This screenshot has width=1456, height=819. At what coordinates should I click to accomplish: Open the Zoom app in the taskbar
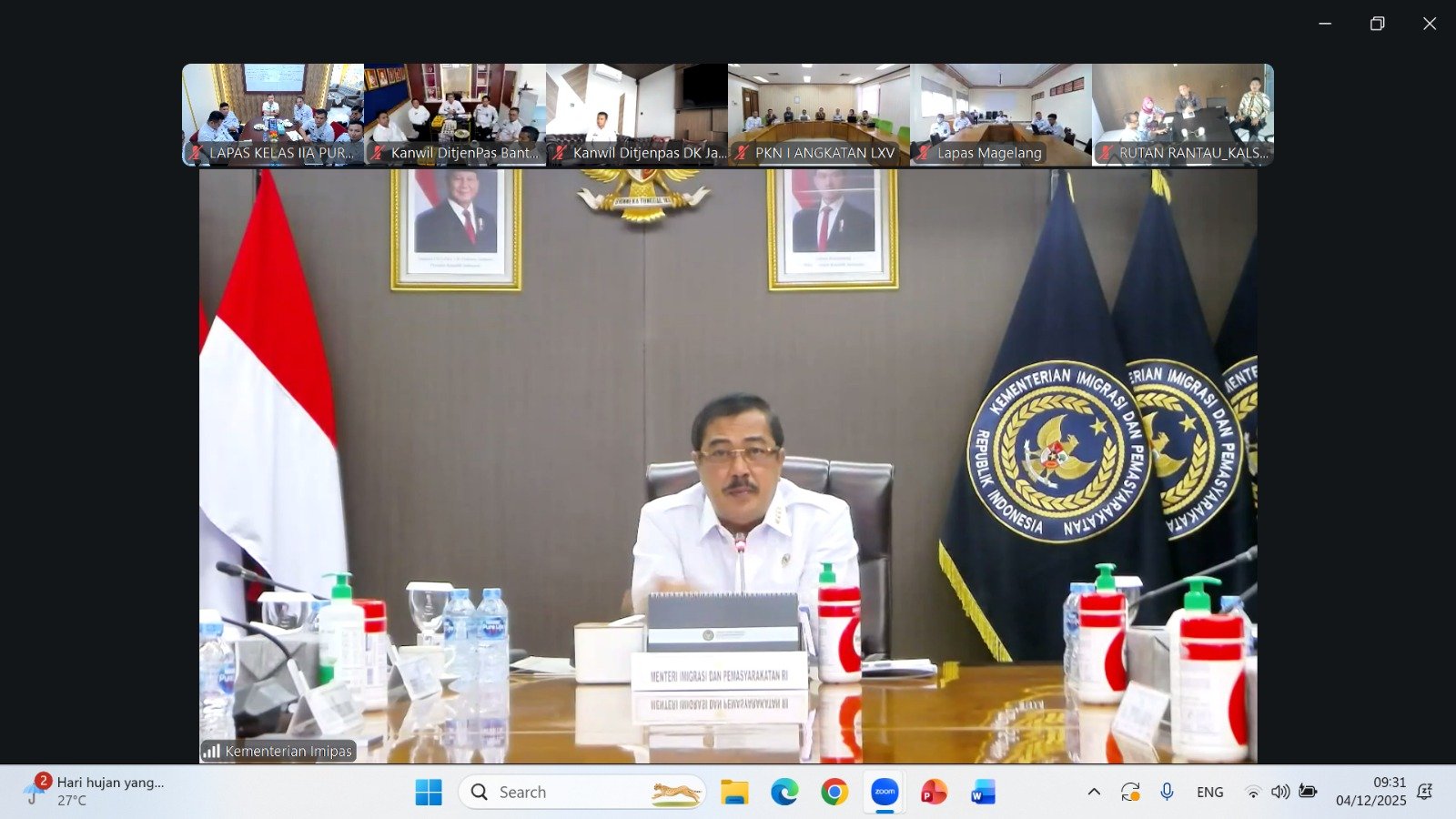(885, 792)
